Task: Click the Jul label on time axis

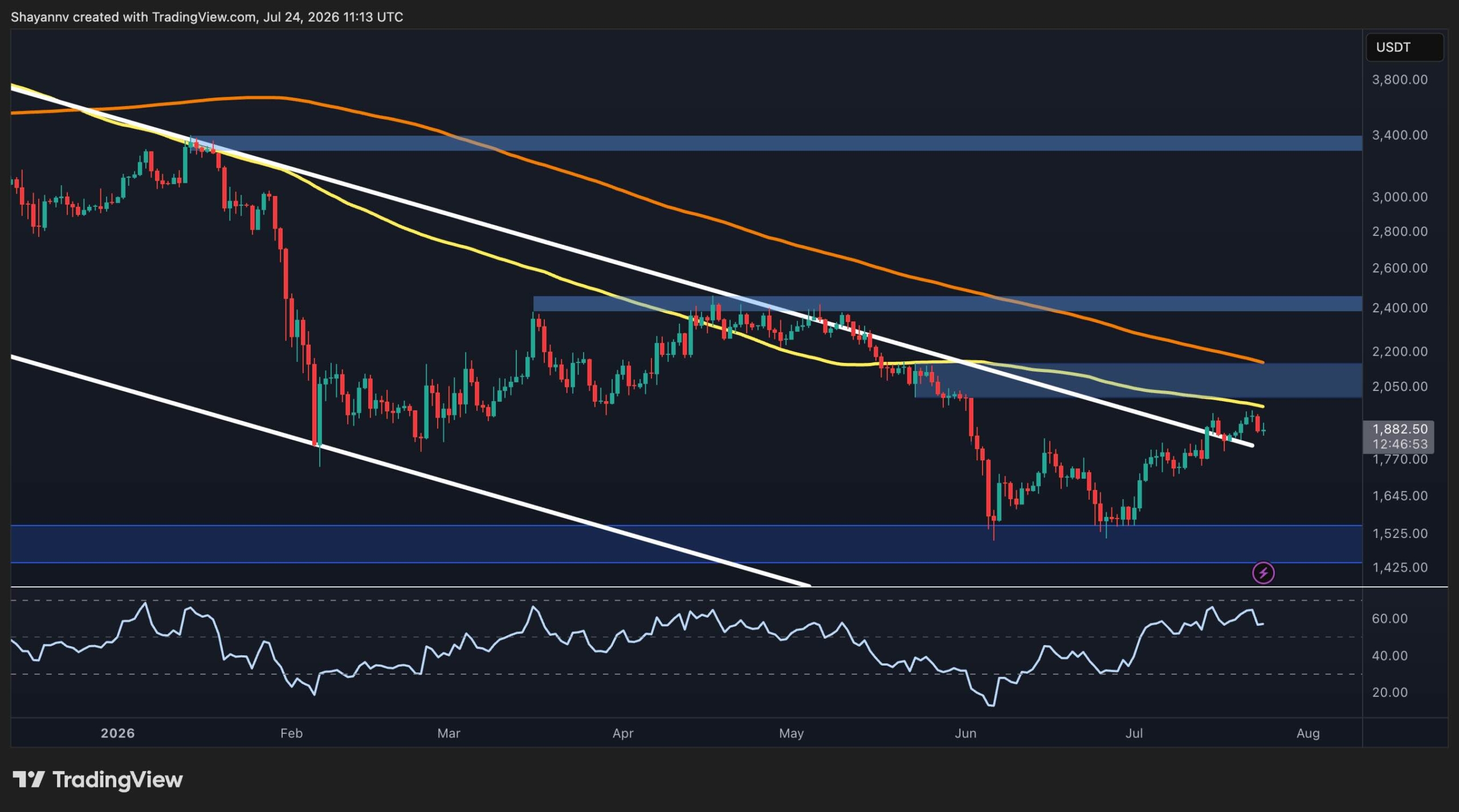Action: click(x=1134, y=733)
